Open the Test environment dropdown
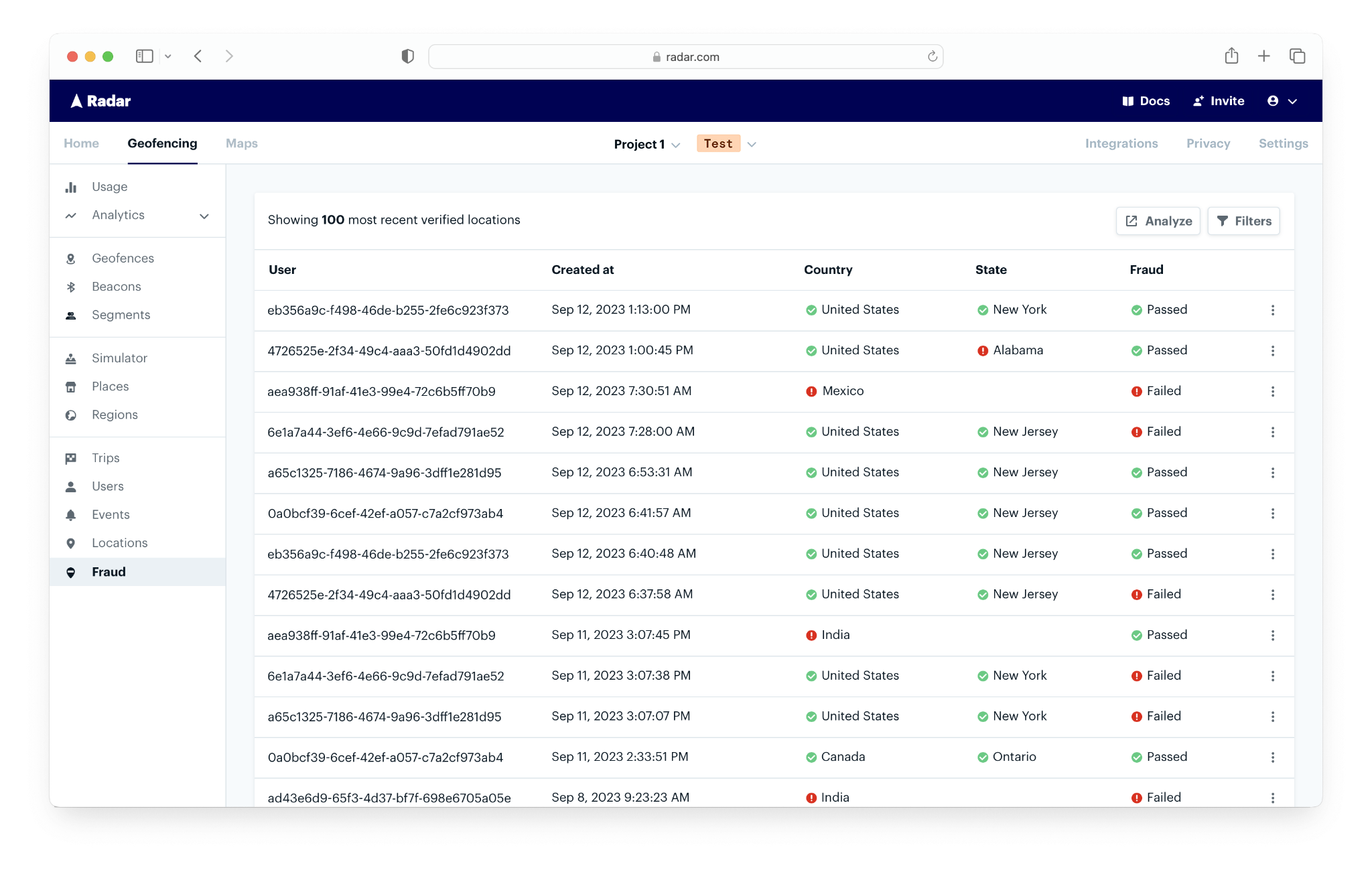 pos(752,144)
